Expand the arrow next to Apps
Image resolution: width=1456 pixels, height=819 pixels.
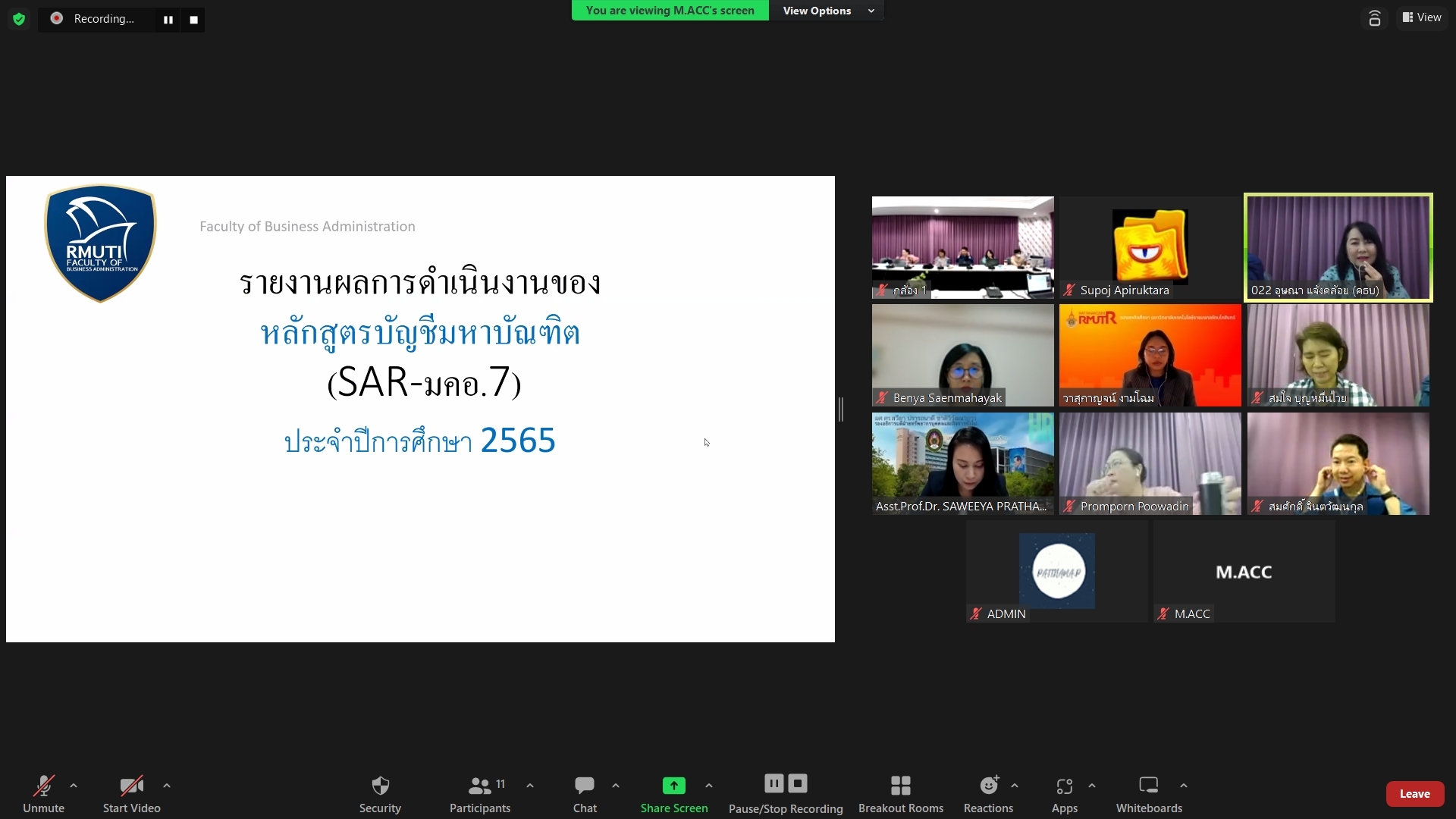point(1092,786)
